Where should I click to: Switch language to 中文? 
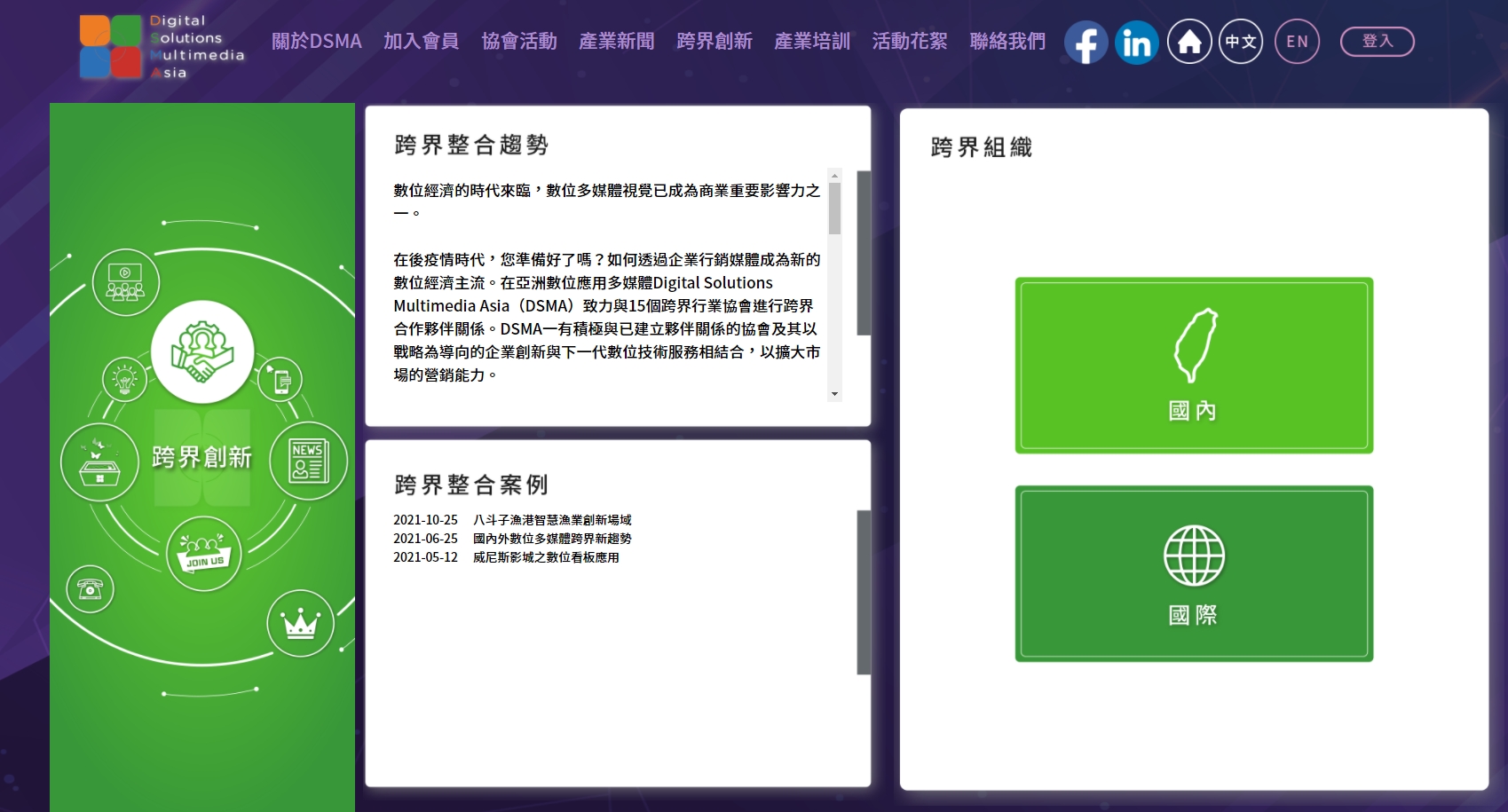[1240, 42]
